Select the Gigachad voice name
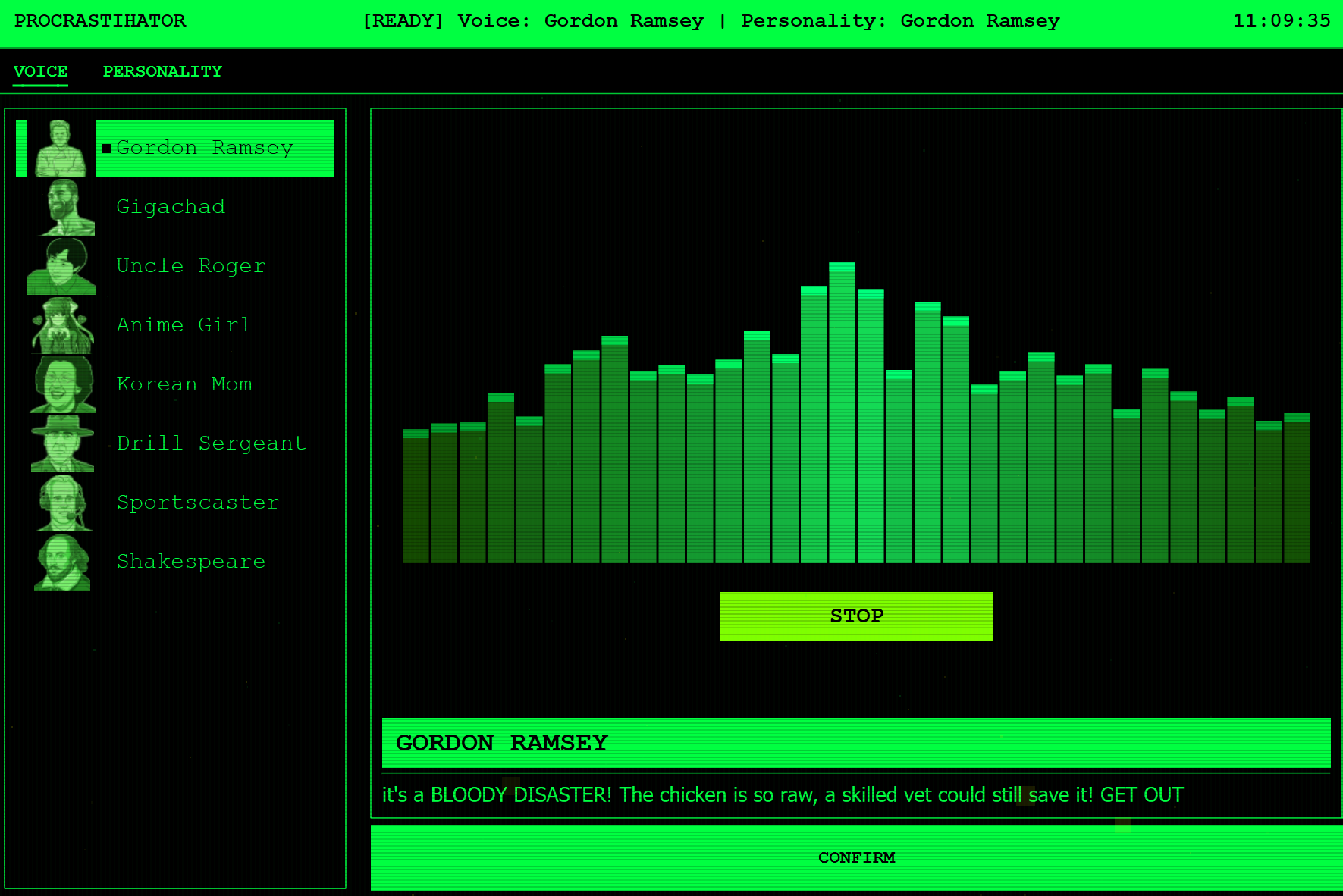The width and height of the screenshot is (1343, 896). pyautogui.click(x=171, y=207)
